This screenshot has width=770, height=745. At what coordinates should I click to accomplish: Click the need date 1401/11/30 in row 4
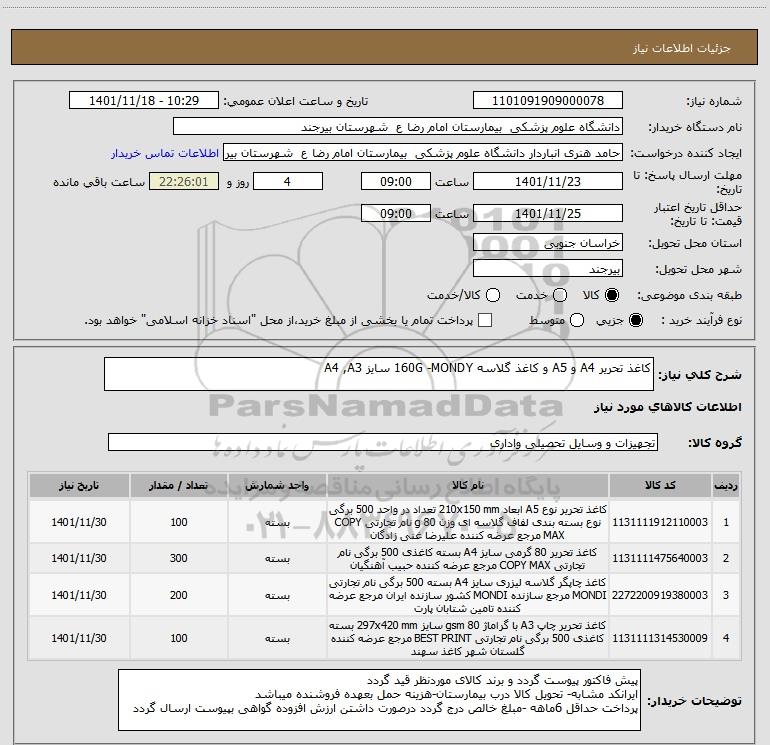tap(79, 638)
